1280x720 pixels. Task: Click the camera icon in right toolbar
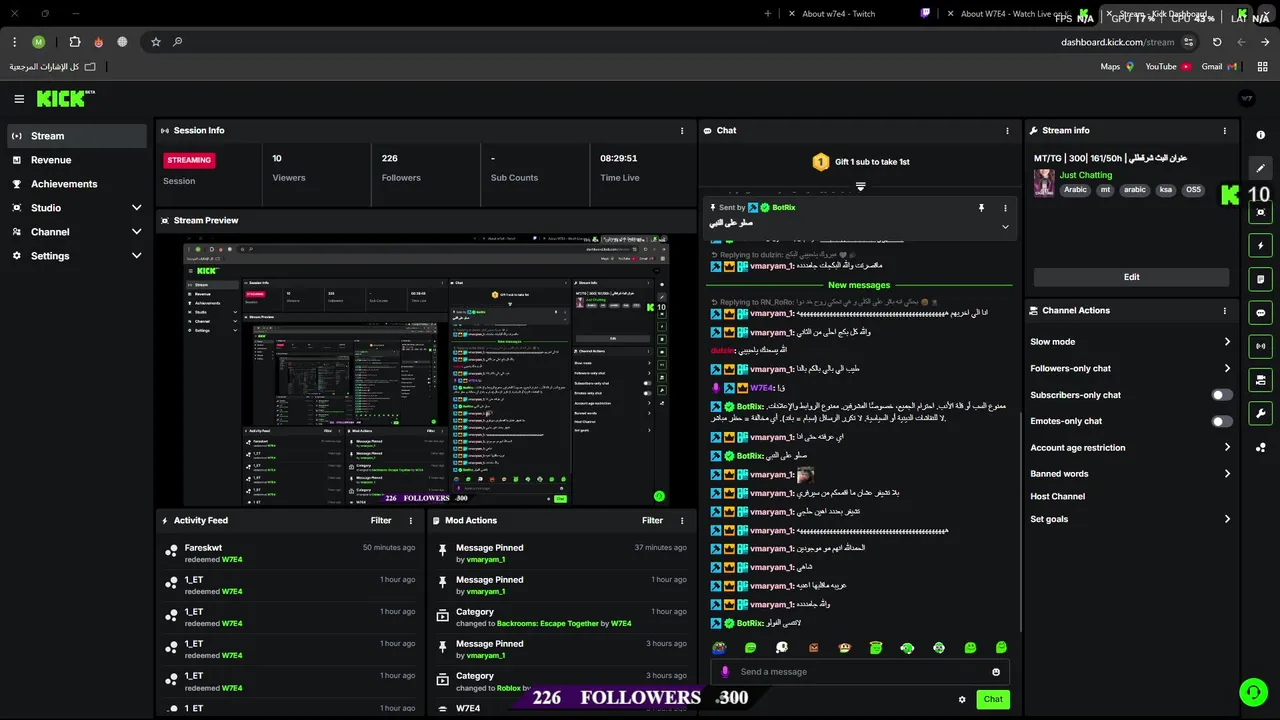point(1260,380)
